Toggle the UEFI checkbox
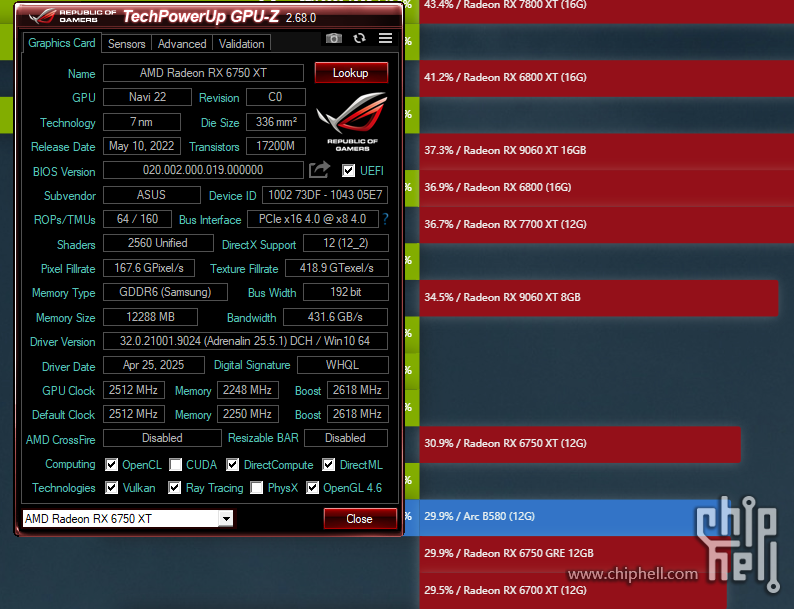The width and height of the screenshot is (794, 609). [348, 171]
